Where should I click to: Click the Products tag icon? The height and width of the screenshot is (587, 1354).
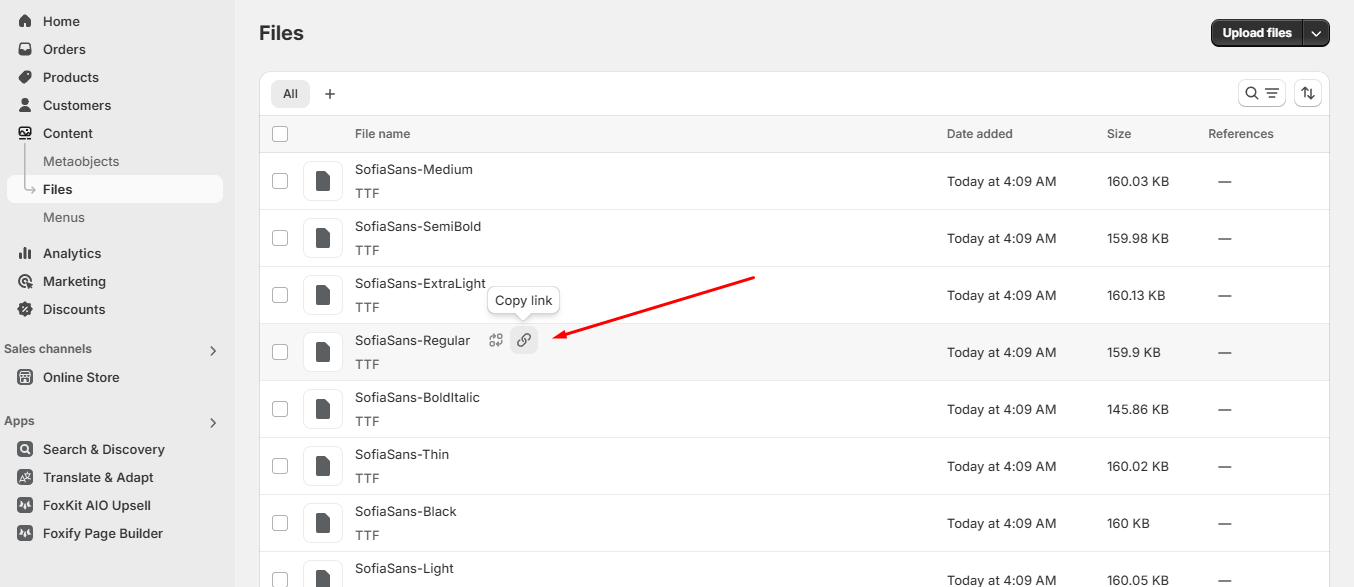(x=25, y=77)
